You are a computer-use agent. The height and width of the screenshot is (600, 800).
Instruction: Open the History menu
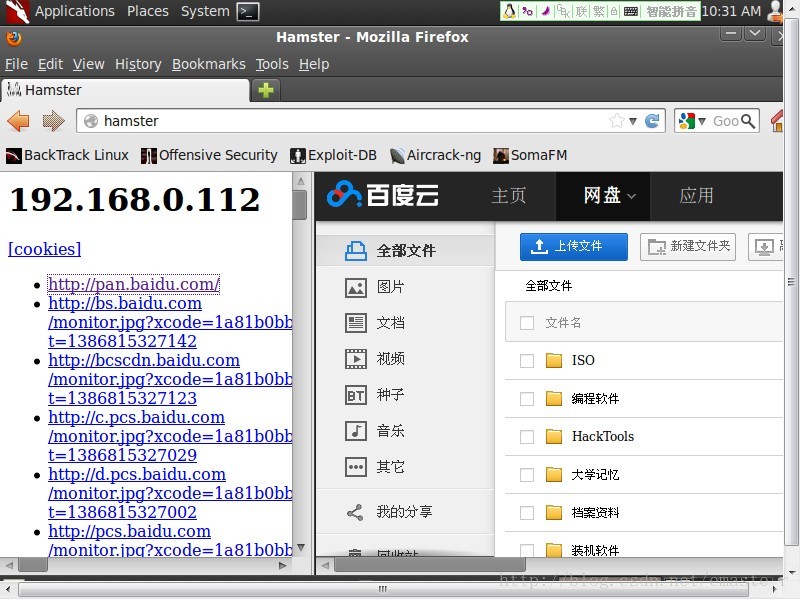[x=138, y=64]
